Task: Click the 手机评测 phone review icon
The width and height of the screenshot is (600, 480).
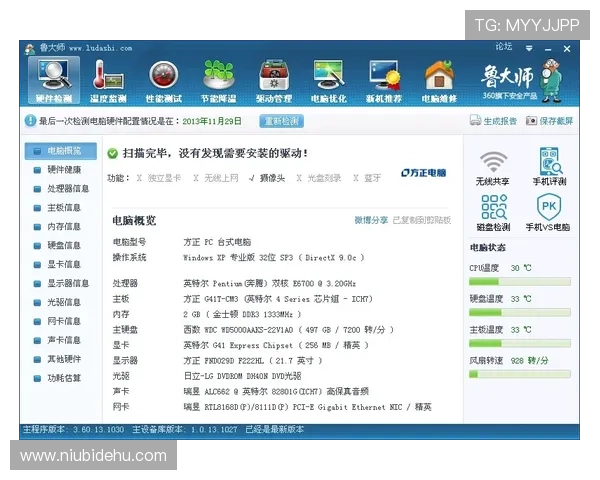Action: coord(549,166)
